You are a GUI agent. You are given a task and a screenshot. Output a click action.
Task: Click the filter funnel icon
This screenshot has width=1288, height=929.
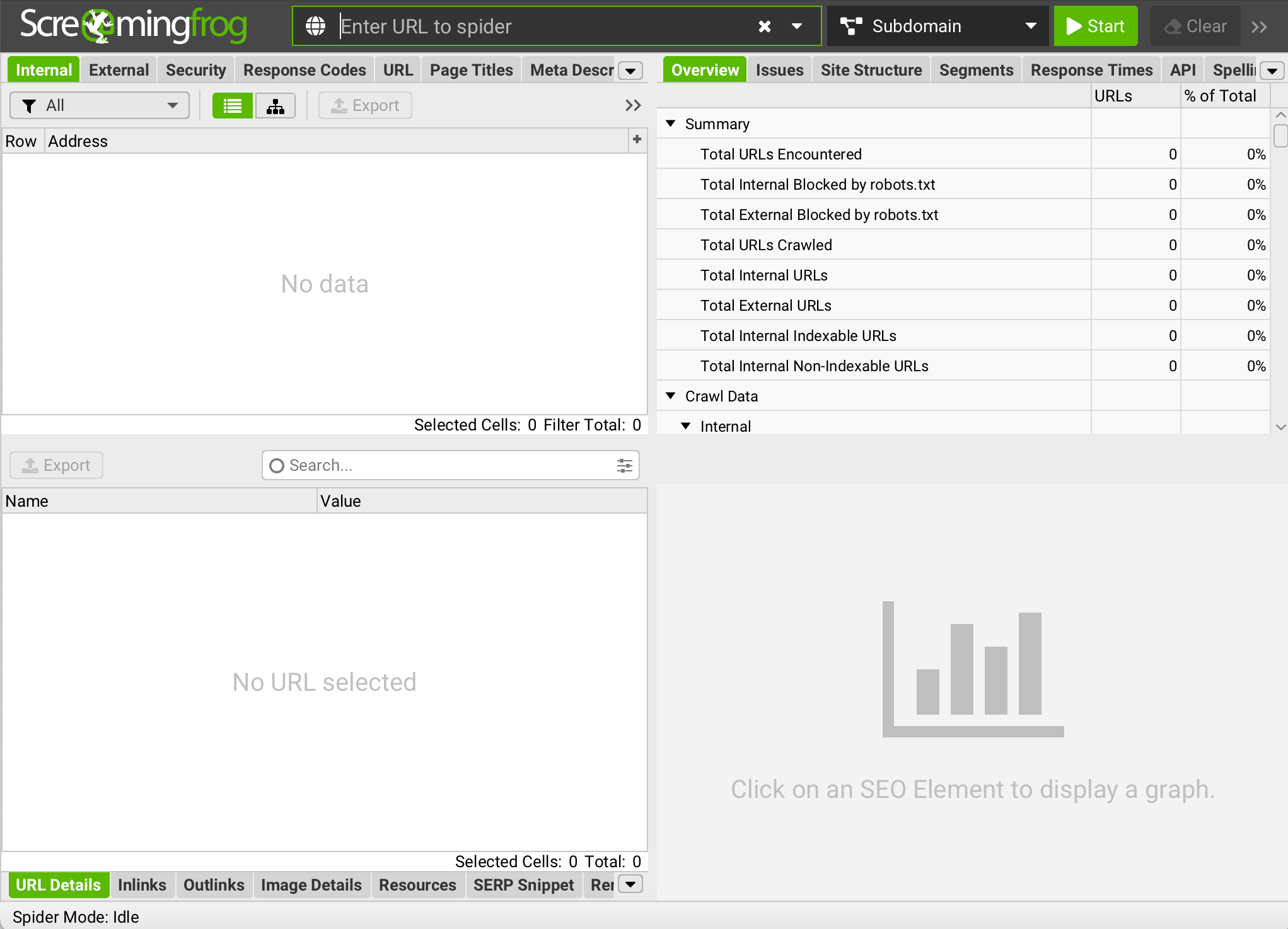coord(28,105)
